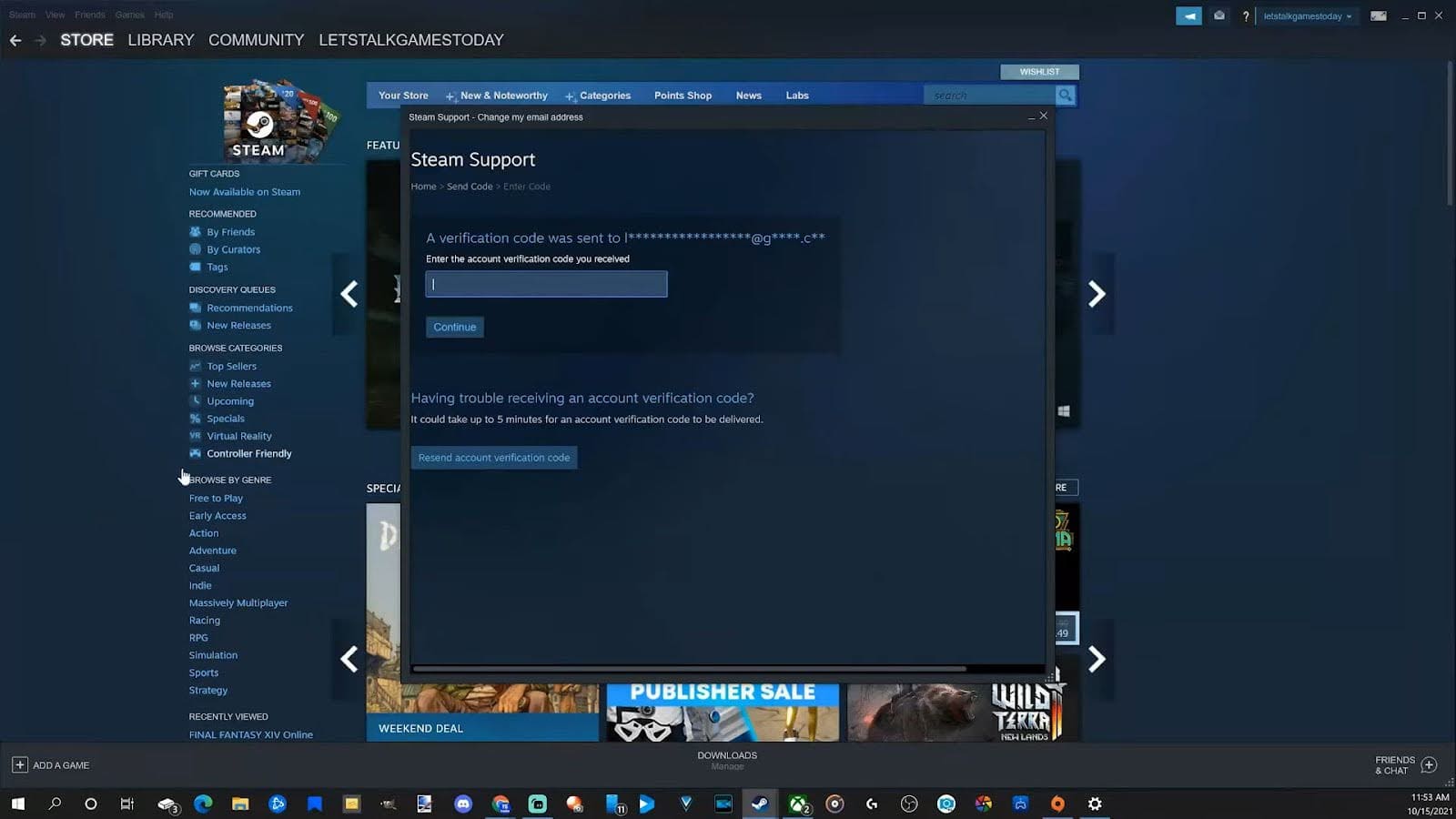Open the View menu in the menu bar
Screen dimensions: 1456x819
click(56, 15)
